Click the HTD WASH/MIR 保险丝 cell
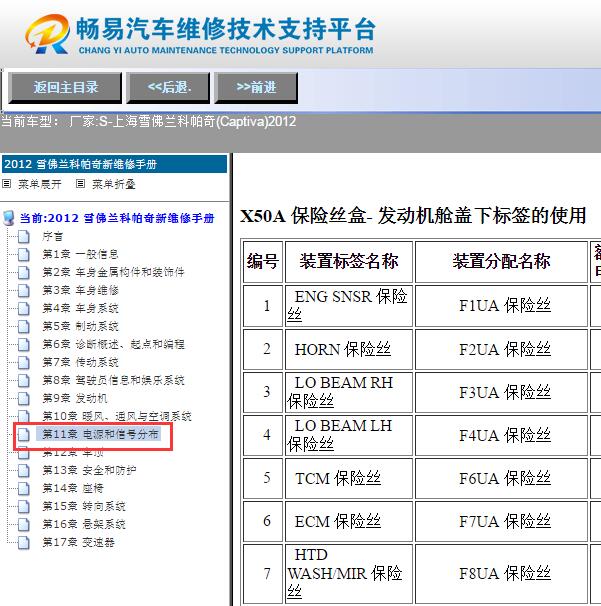Viewport: 601px width, 606px height. [349, 574]
